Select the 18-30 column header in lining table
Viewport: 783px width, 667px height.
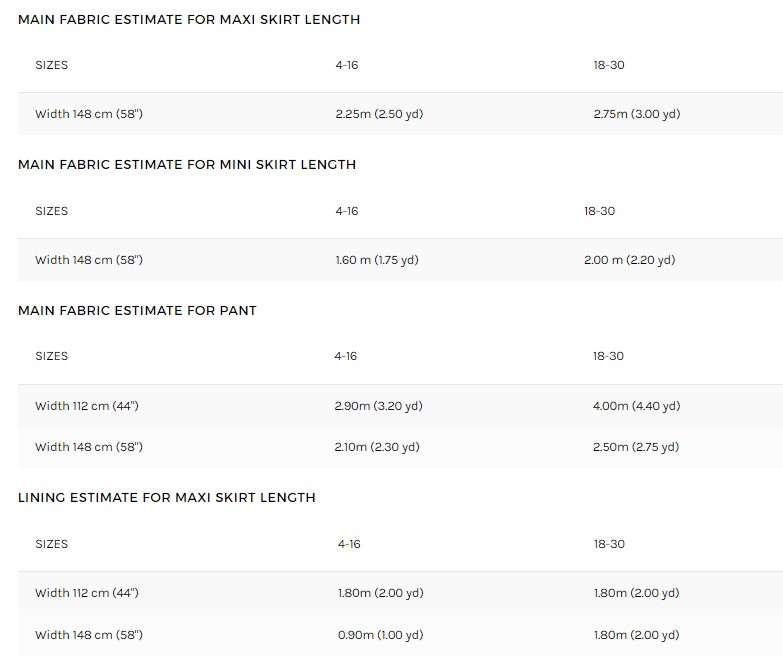coord(609,544)
